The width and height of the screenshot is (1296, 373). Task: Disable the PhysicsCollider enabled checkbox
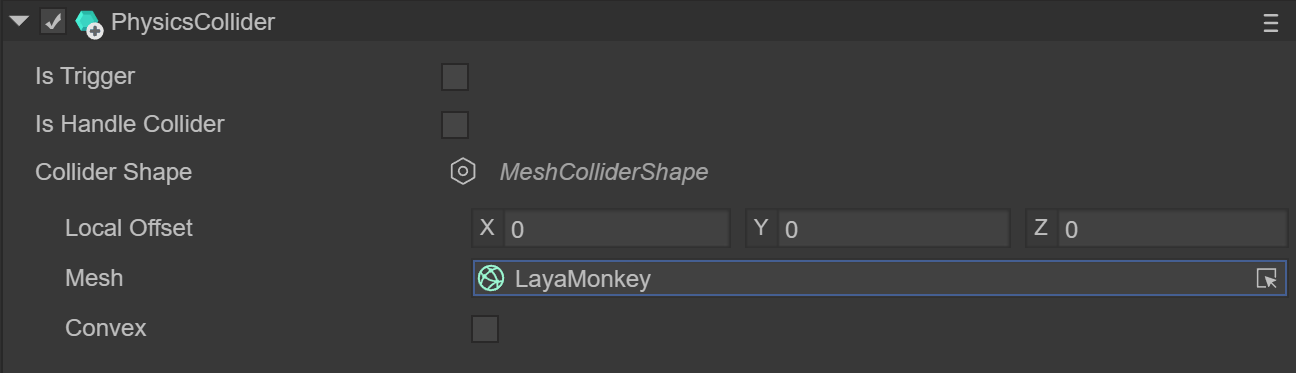coord(53,21)
